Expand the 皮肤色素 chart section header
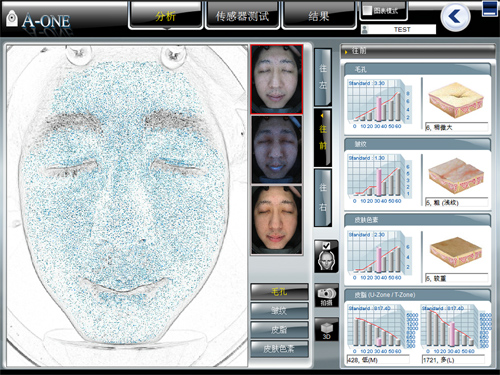 (417, 220)
